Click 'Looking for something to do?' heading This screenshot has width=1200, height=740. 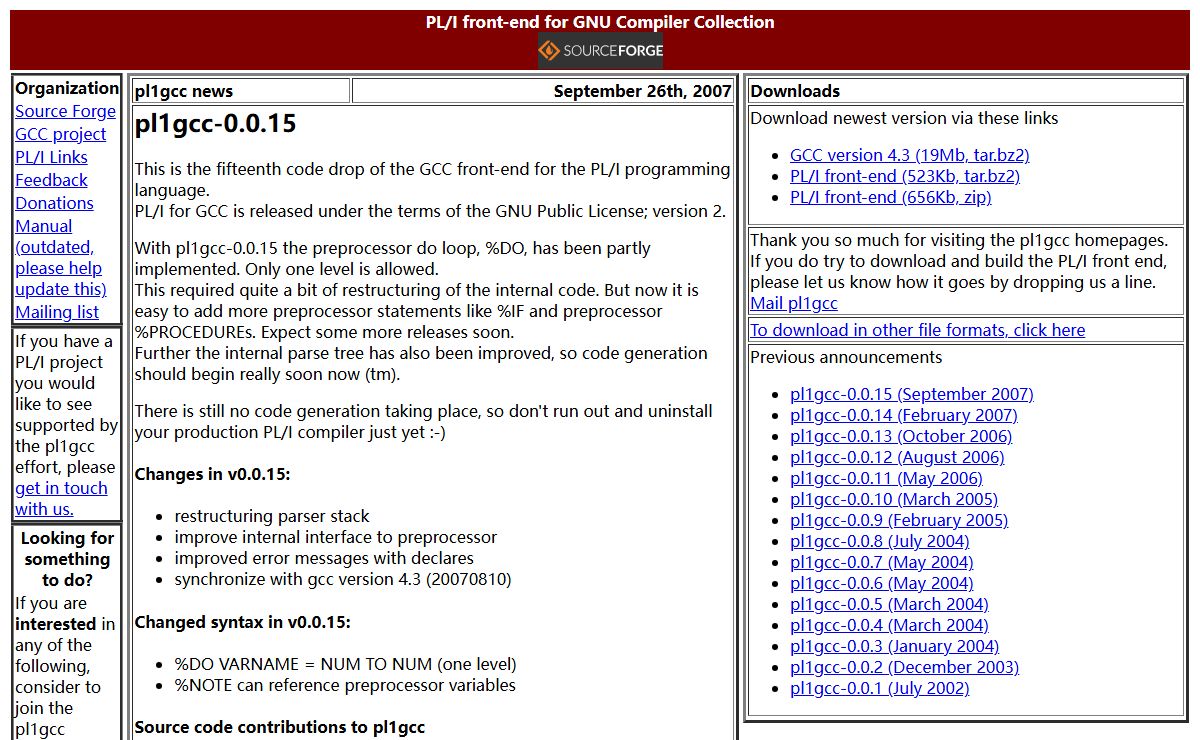67,559
